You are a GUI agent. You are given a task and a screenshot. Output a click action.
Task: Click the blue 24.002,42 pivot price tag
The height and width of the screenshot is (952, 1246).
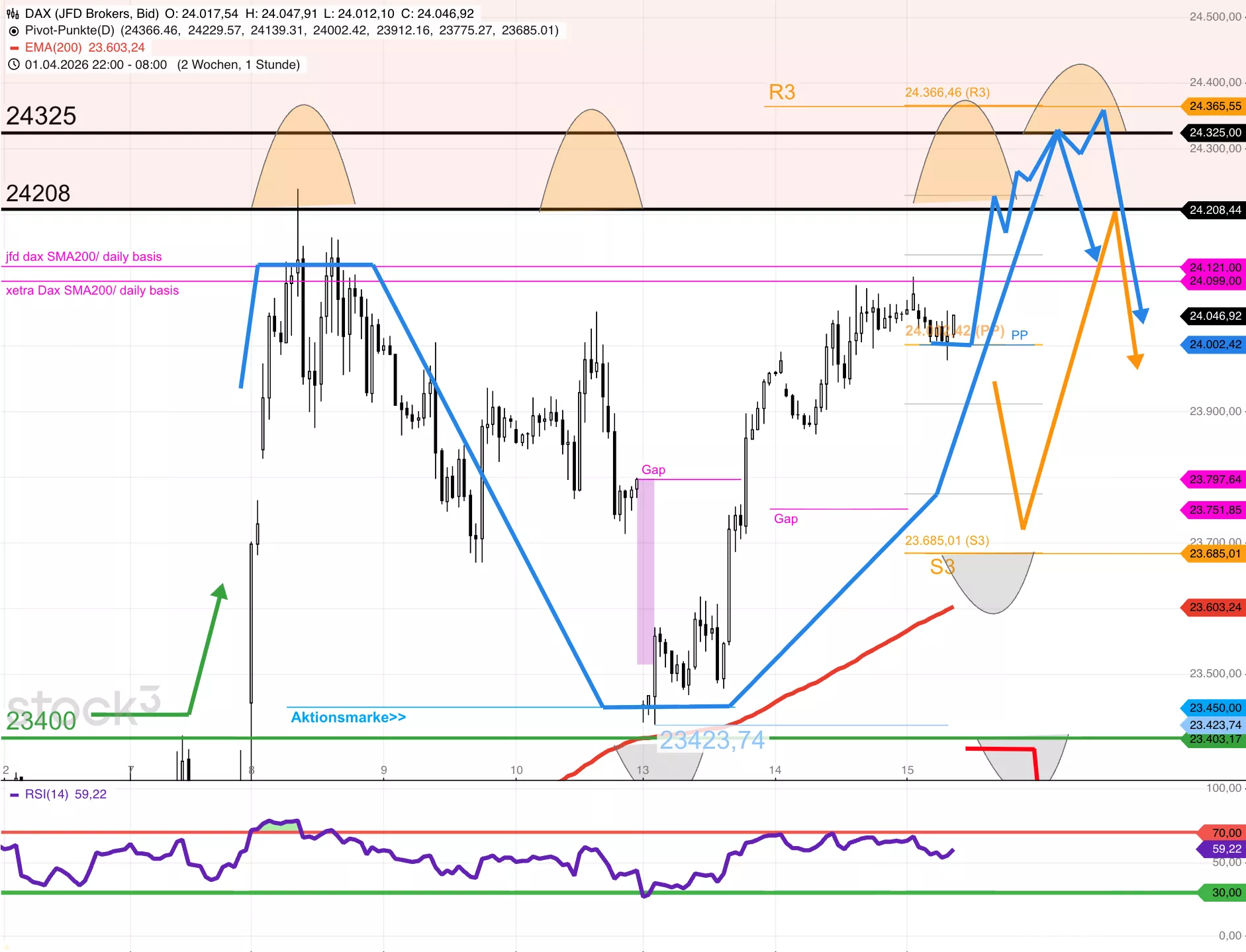(x=1214, y=344)
